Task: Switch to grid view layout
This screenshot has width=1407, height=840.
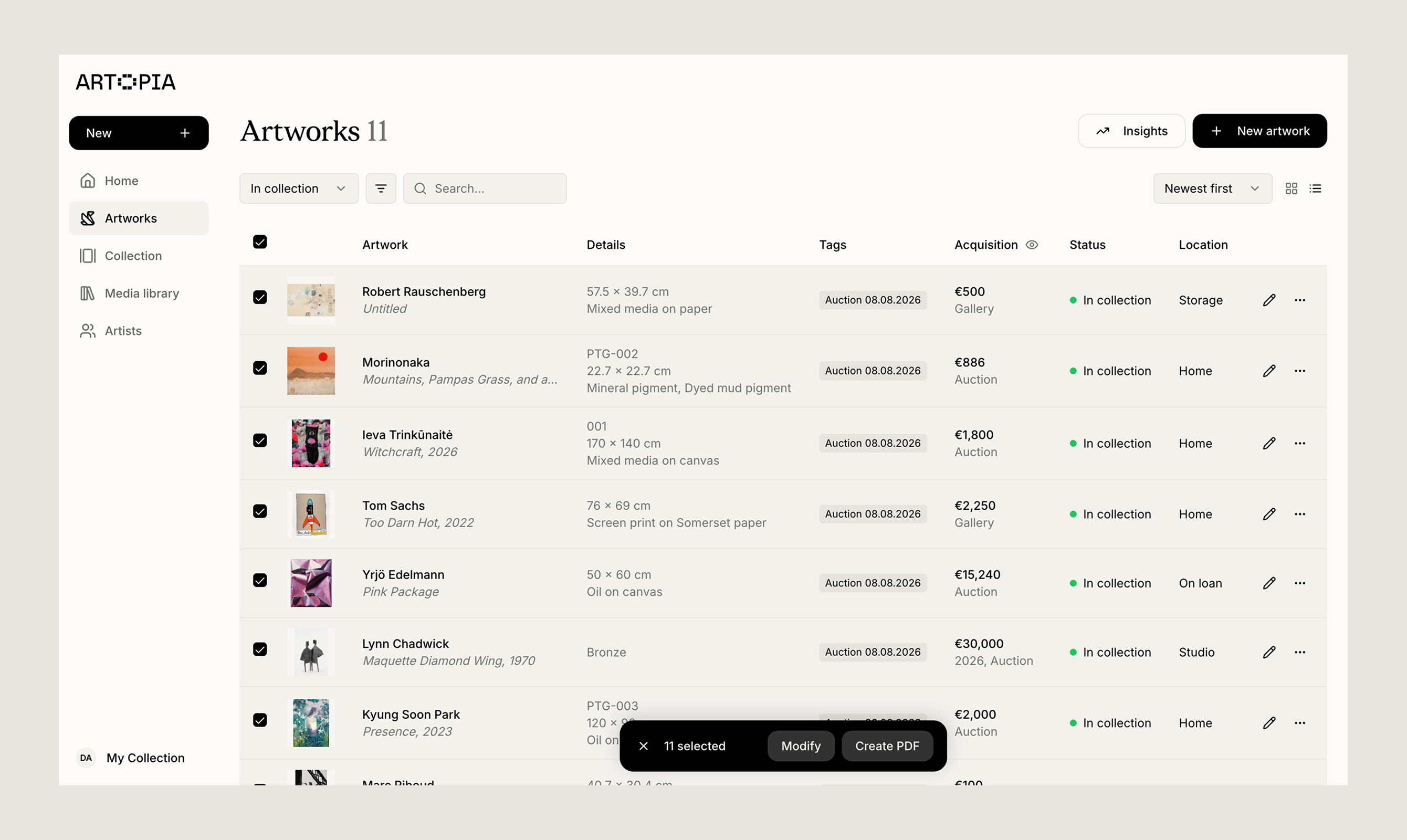Action: [1291, 188]
